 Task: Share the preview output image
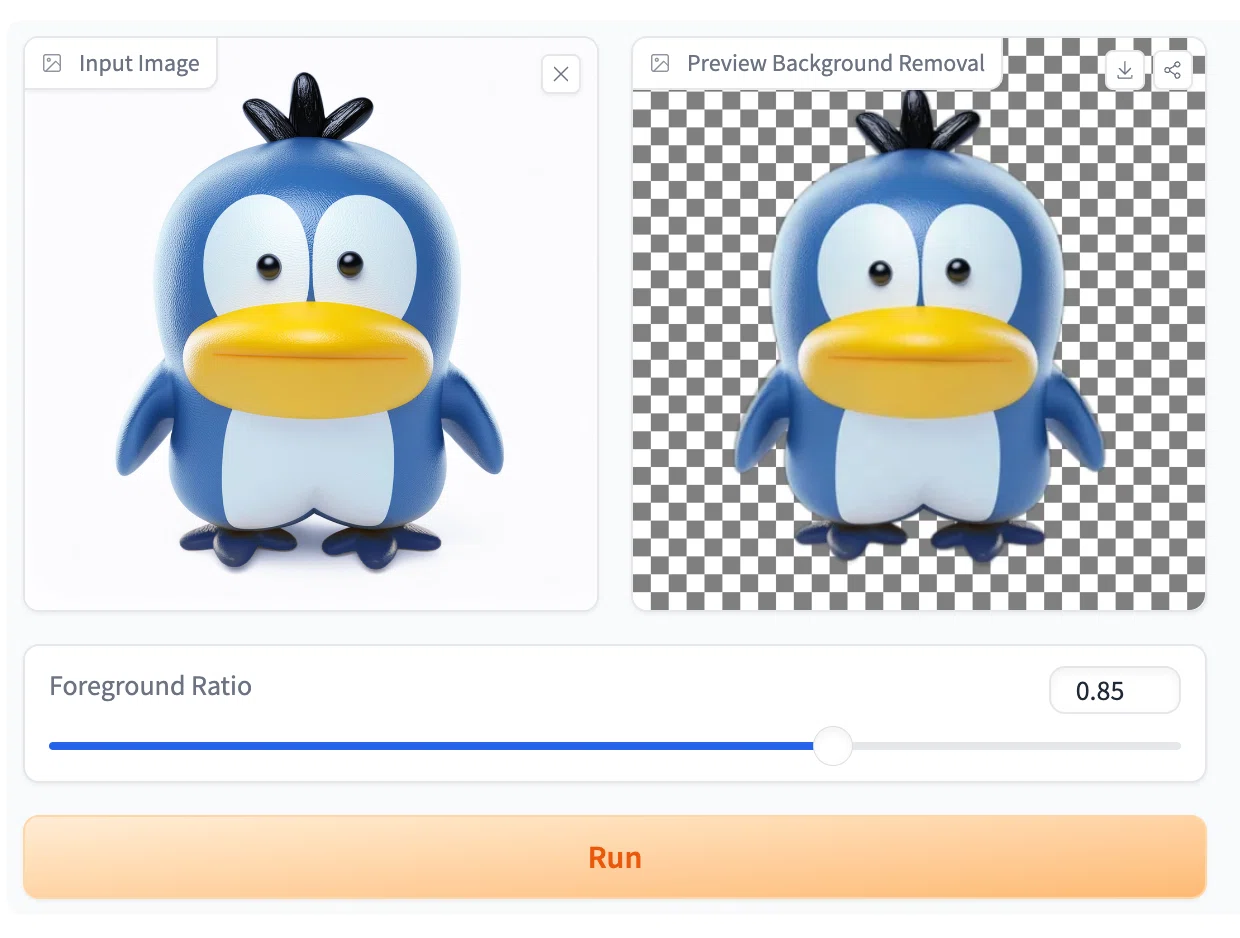[1173, 70]
